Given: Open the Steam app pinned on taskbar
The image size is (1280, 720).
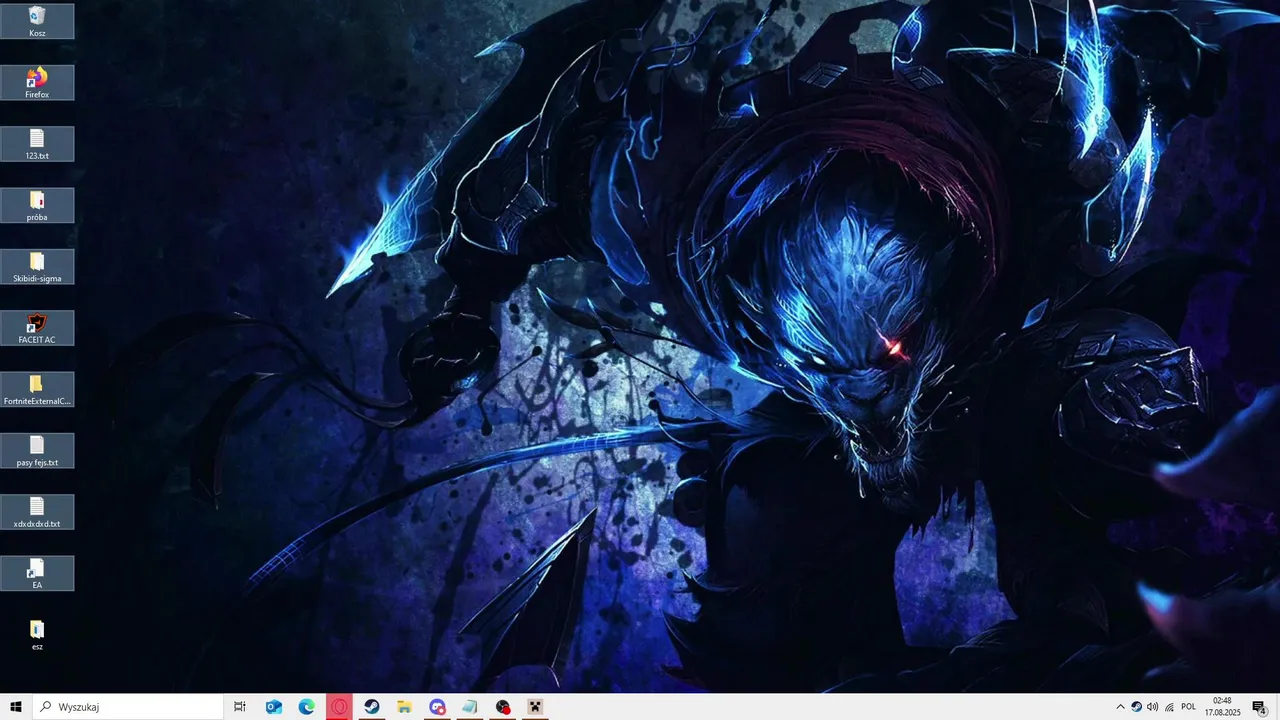Looking at the screenshot, I should coord(372,707).
